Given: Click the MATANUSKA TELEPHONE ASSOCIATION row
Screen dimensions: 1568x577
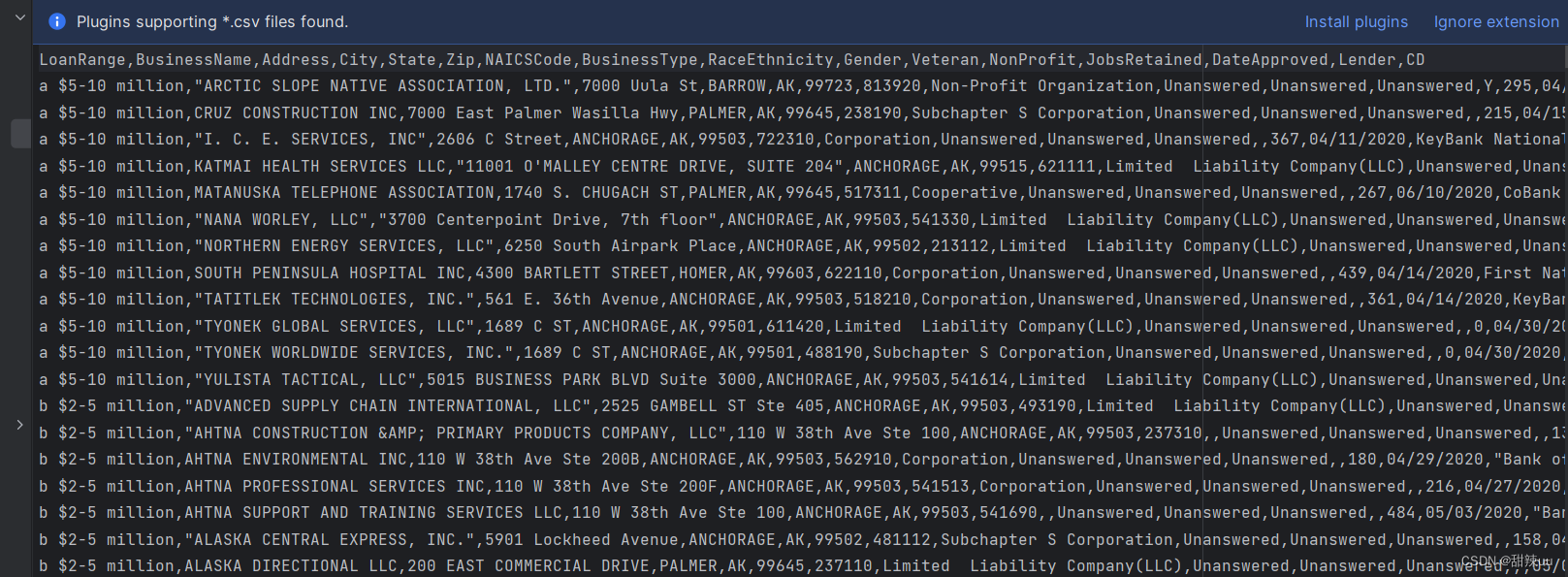Looking at the screenshot, I should click(x=803, y=193).
